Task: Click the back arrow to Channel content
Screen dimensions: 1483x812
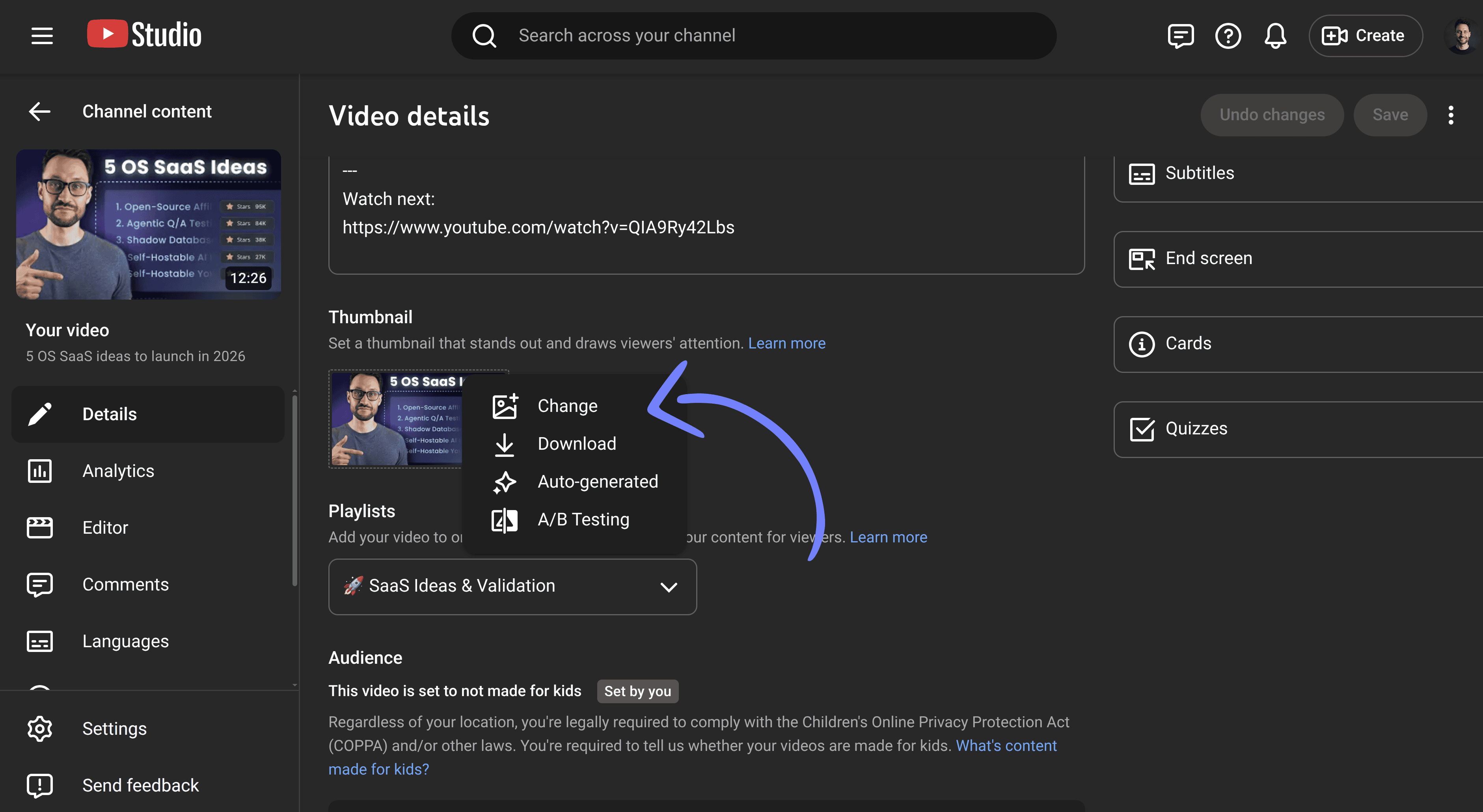Action: [x=39, y=111]
